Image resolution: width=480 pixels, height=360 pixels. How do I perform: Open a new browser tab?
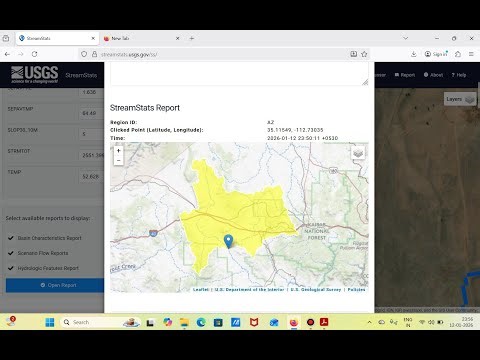coord(192,38)
